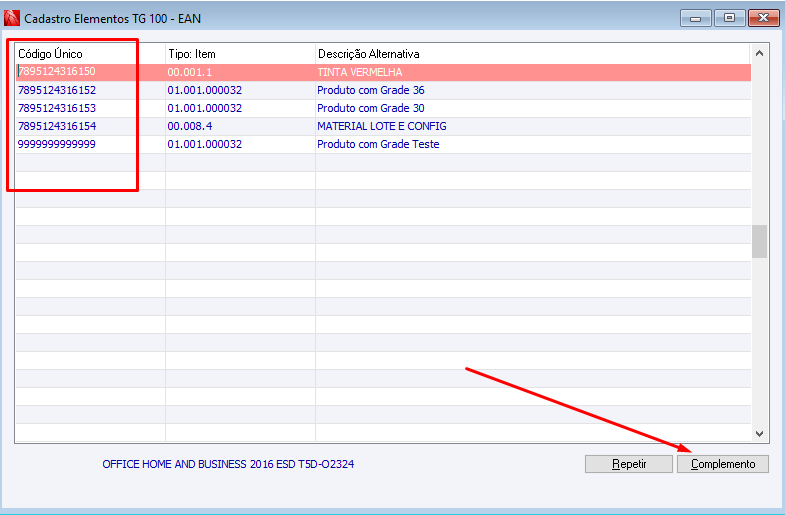The image size is (785, 515).
Task: Select code 7895124316150
Action: tap(57, 72)
